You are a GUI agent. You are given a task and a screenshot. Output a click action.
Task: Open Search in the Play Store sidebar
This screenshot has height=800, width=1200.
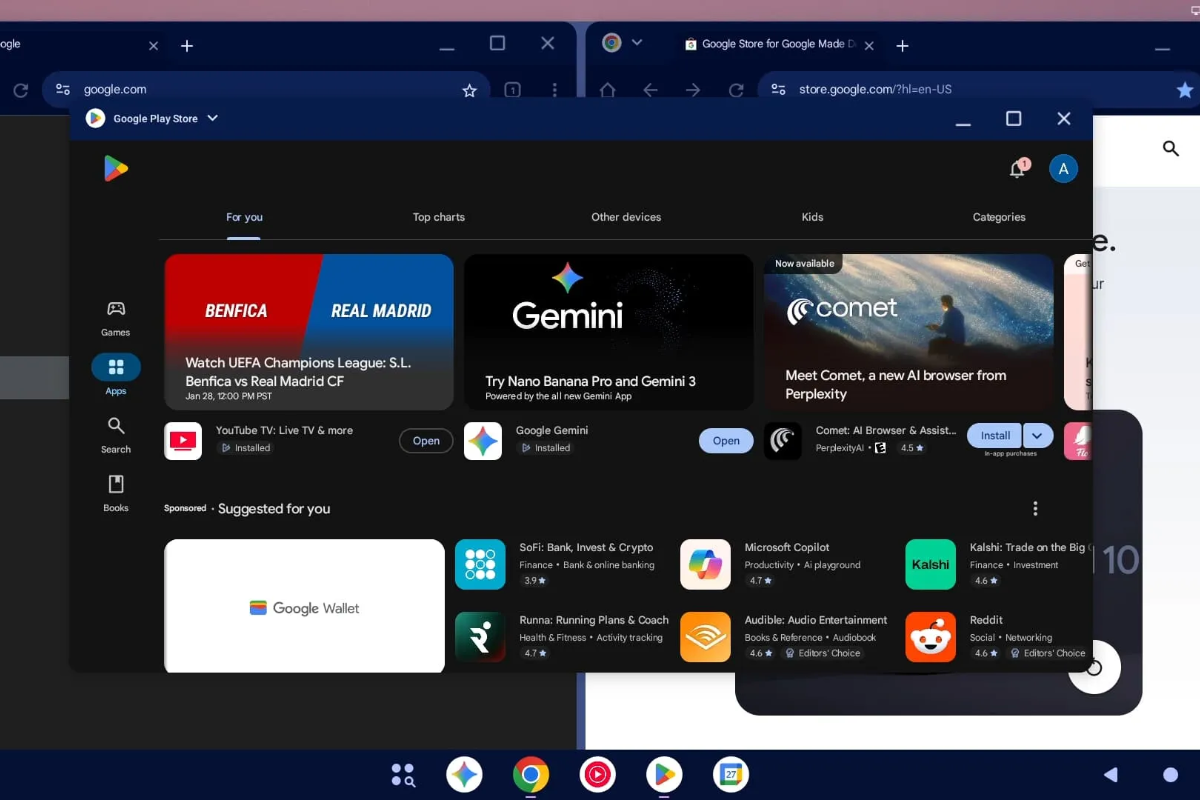pos(116,435)
